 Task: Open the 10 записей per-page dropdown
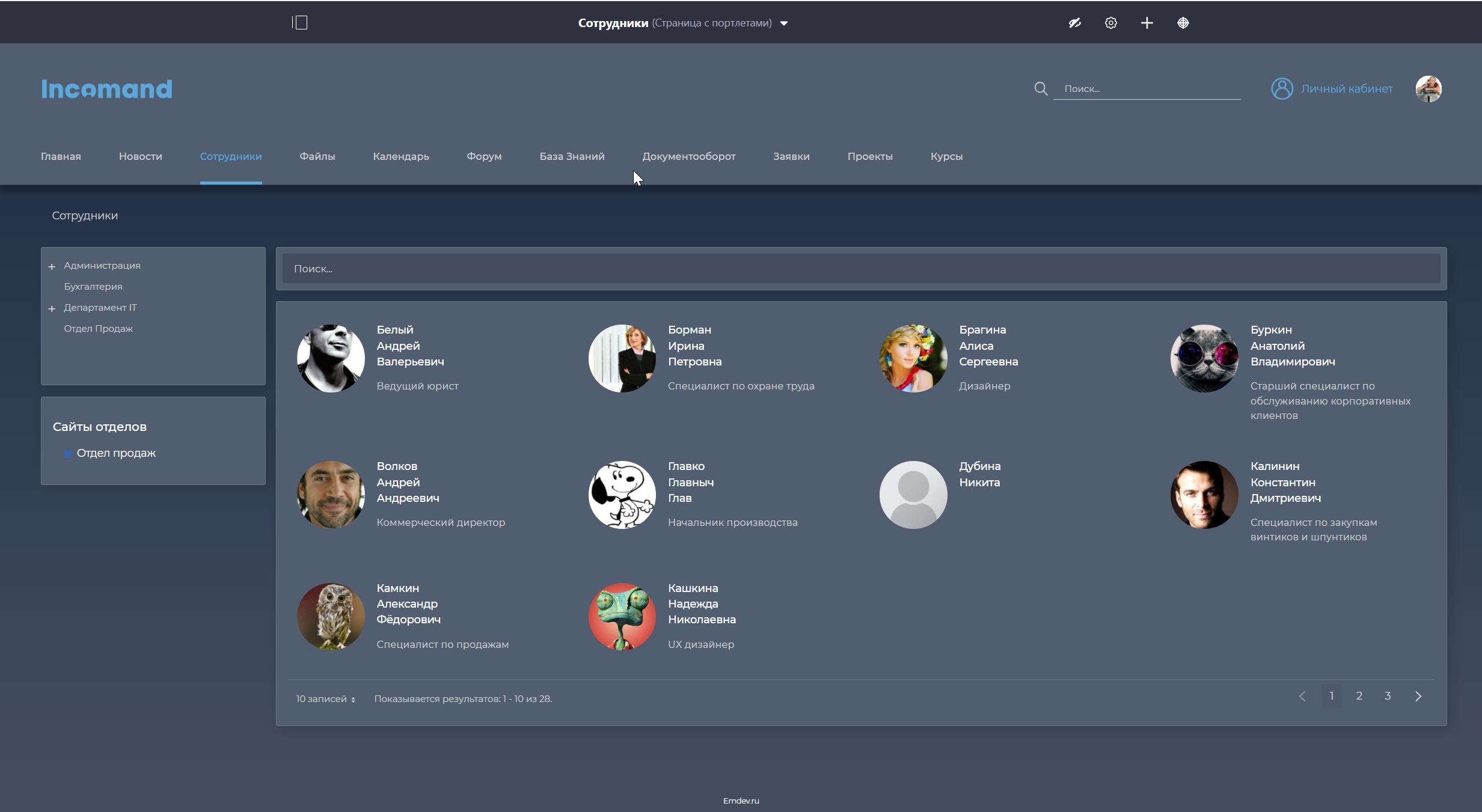click(325, 699)
